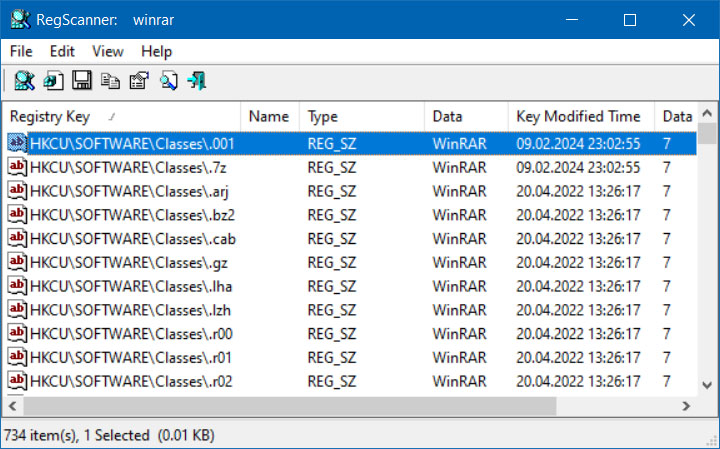This screenshot has width=720, height=449.
Task: Click the Find toolbar icon
Action: pos(168,81)
